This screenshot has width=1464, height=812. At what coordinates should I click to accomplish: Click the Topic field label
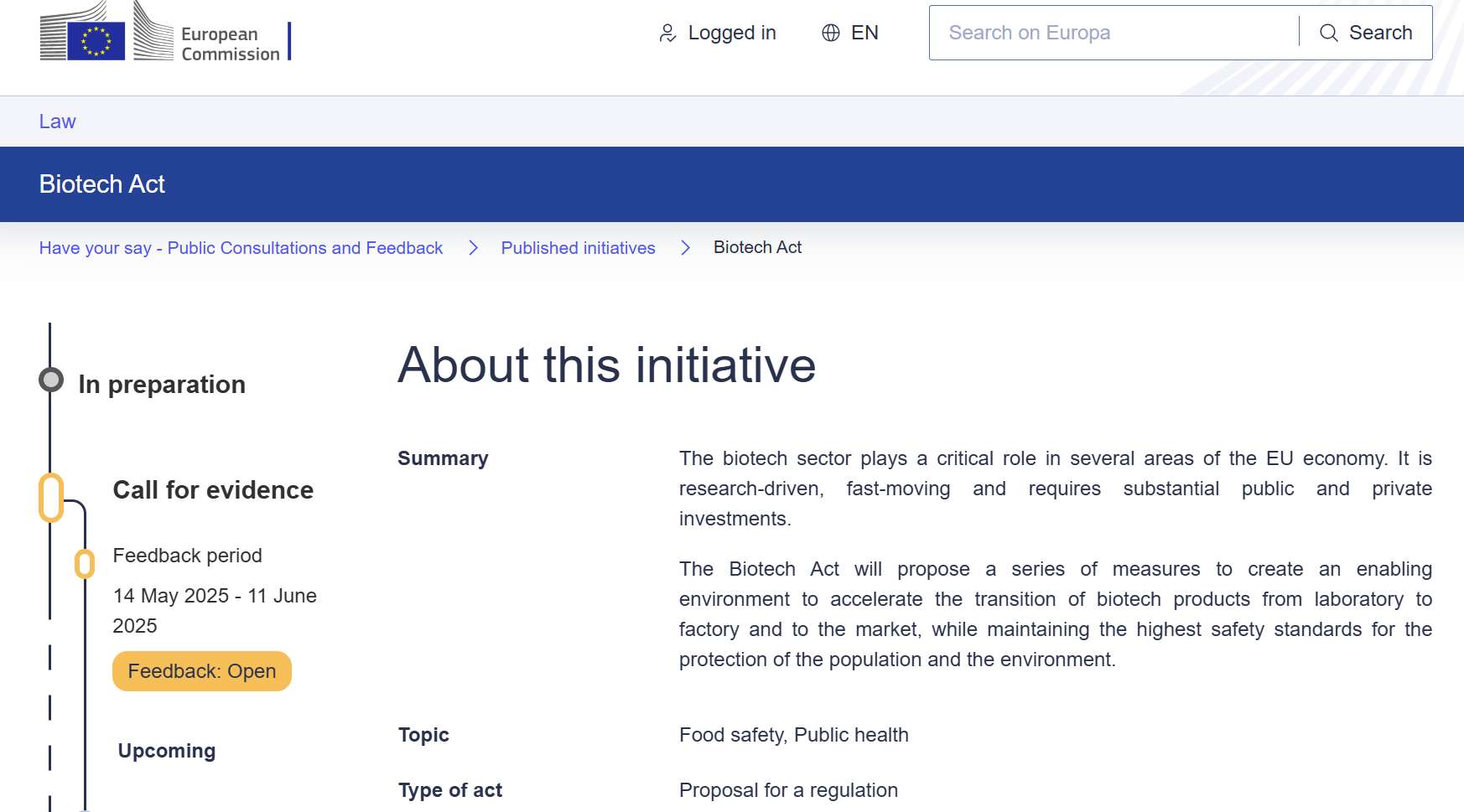tap(423, 735)
